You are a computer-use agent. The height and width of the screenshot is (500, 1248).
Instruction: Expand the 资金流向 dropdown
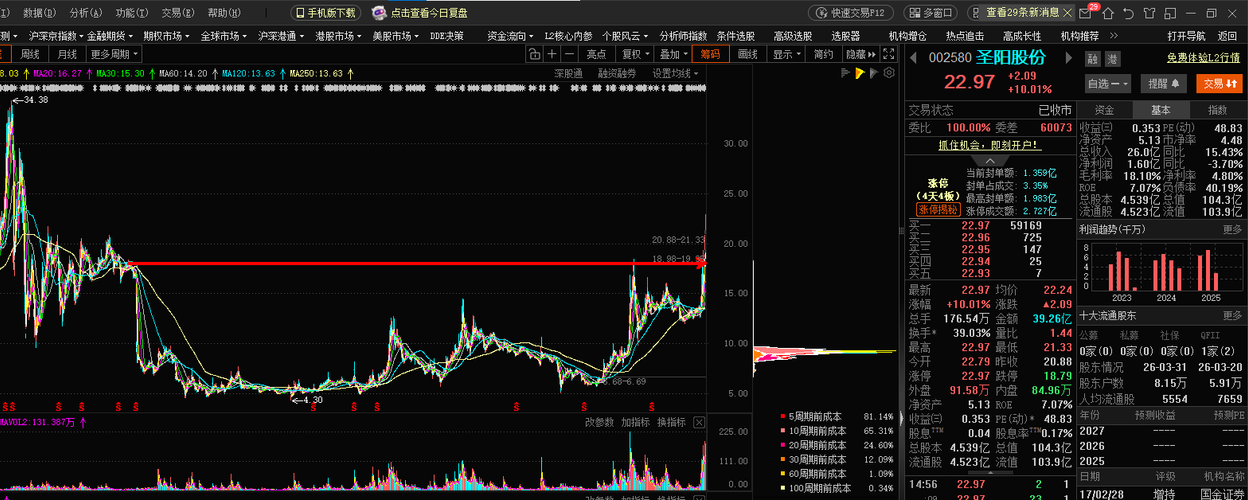pyautogui.click(x=512, y=36)
